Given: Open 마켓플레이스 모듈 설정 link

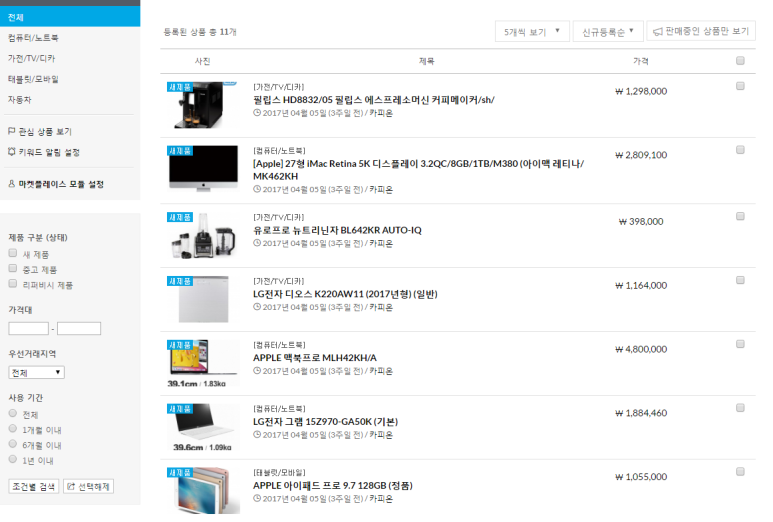Looking at the screenshot, I should tap(61, 184).
